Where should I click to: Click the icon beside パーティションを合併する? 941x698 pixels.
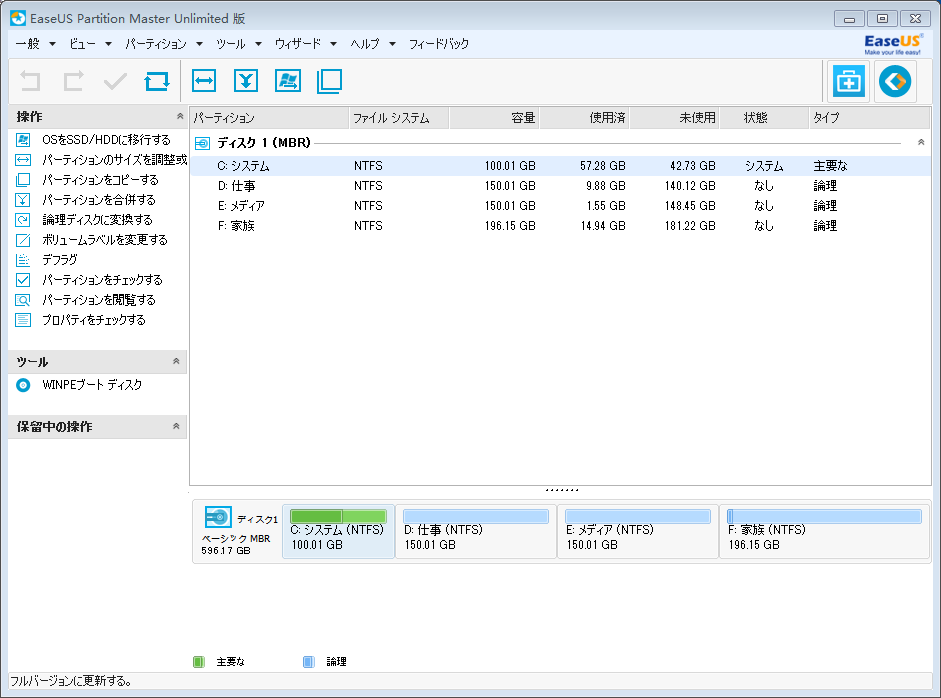pos(23,200)
